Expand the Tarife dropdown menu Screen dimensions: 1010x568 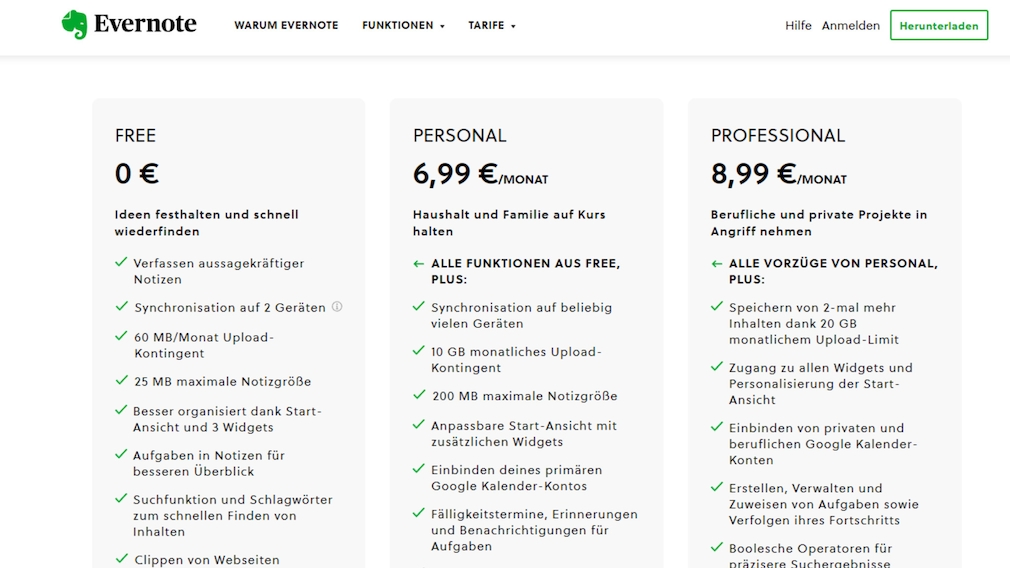[x=491, y=26]
